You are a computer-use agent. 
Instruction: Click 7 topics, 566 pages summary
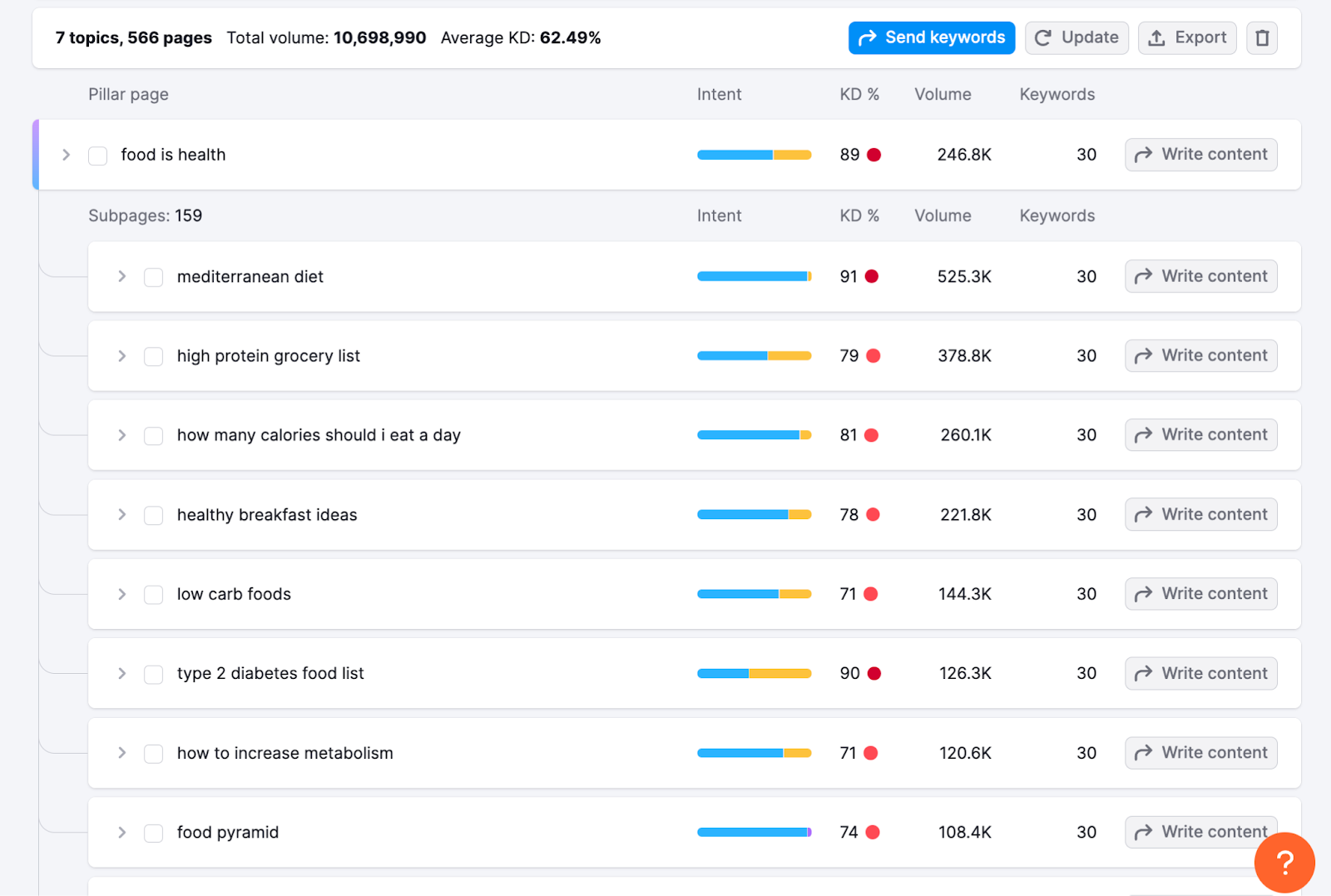pos(134,38)
